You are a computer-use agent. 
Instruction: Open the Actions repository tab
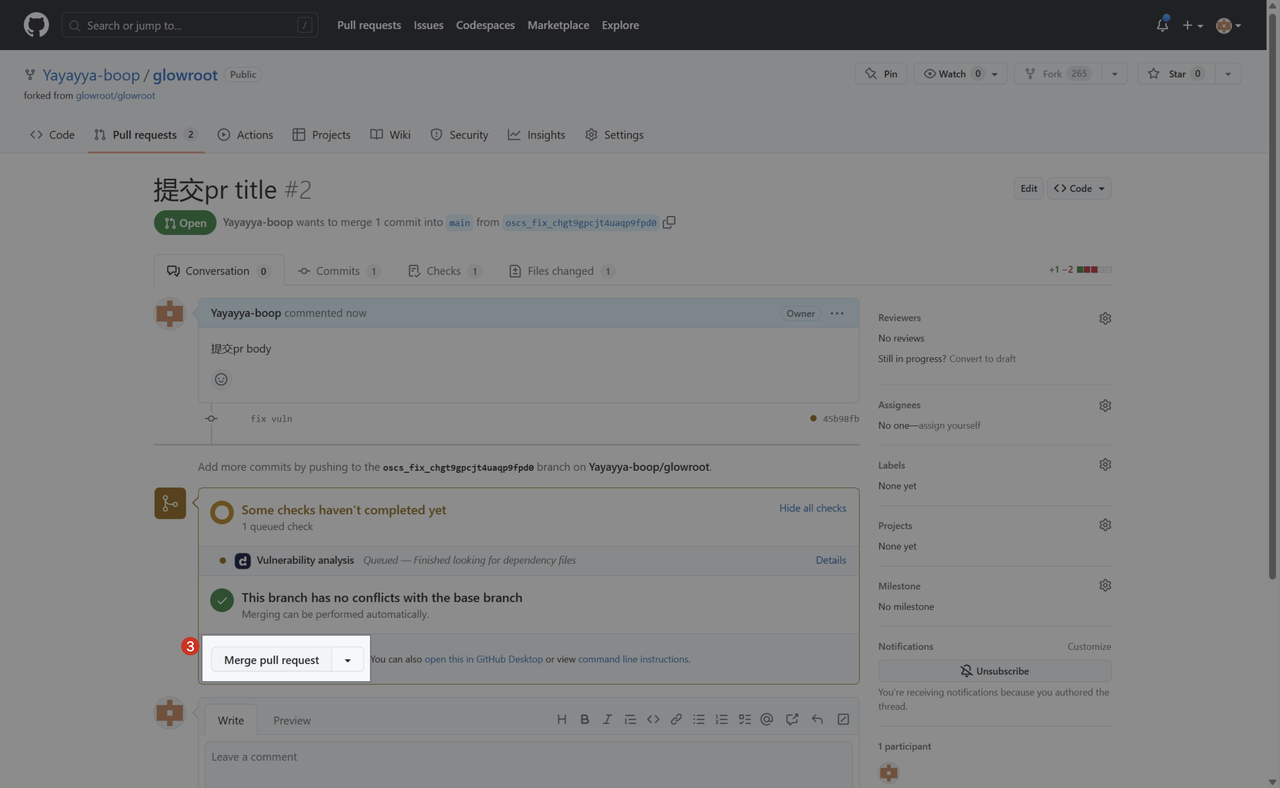245,135
